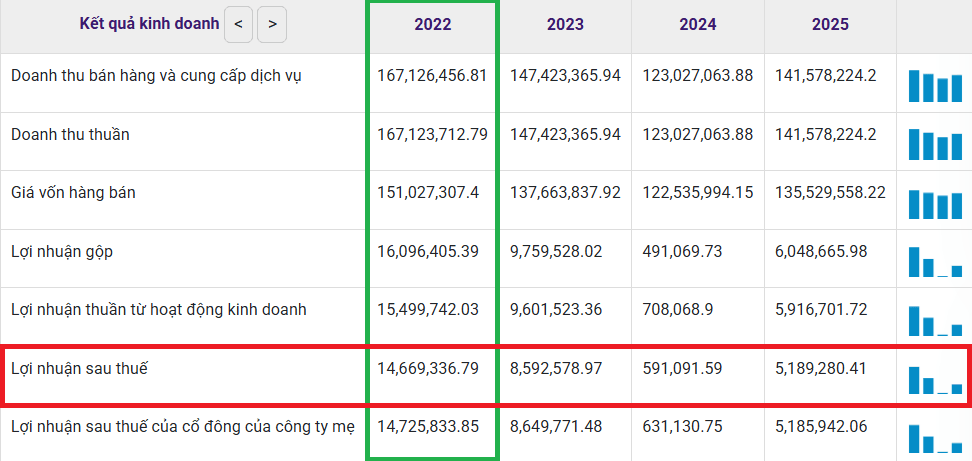Click the Doanh thu thuần row label
The height and width of the screenshot is (461, 972).
coord(70,134)
